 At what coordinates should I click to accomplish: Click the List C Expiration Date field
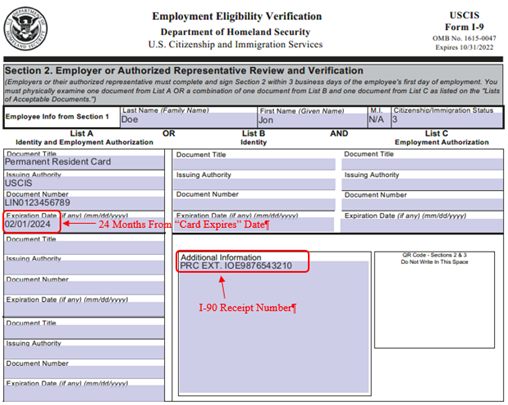click(422, 225)
